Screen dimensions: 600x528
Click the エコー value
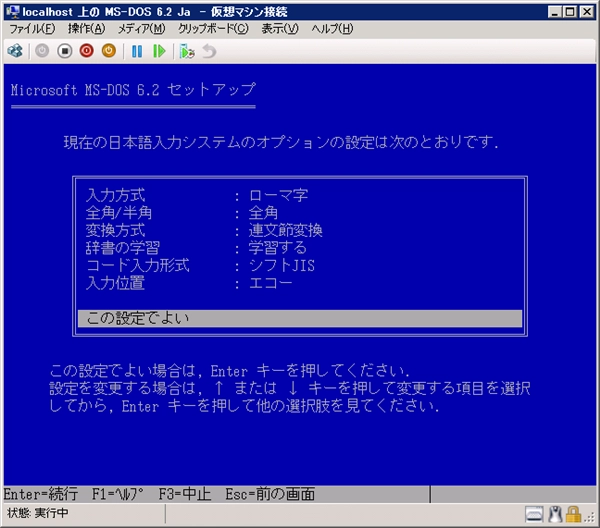pyautogui.click(x=271, y=283)
